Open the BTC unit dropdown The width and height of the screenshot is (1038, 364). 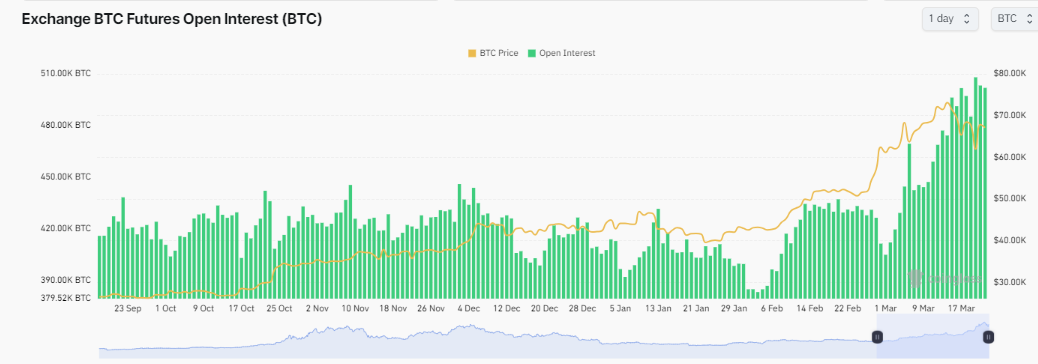point(1014,19)
